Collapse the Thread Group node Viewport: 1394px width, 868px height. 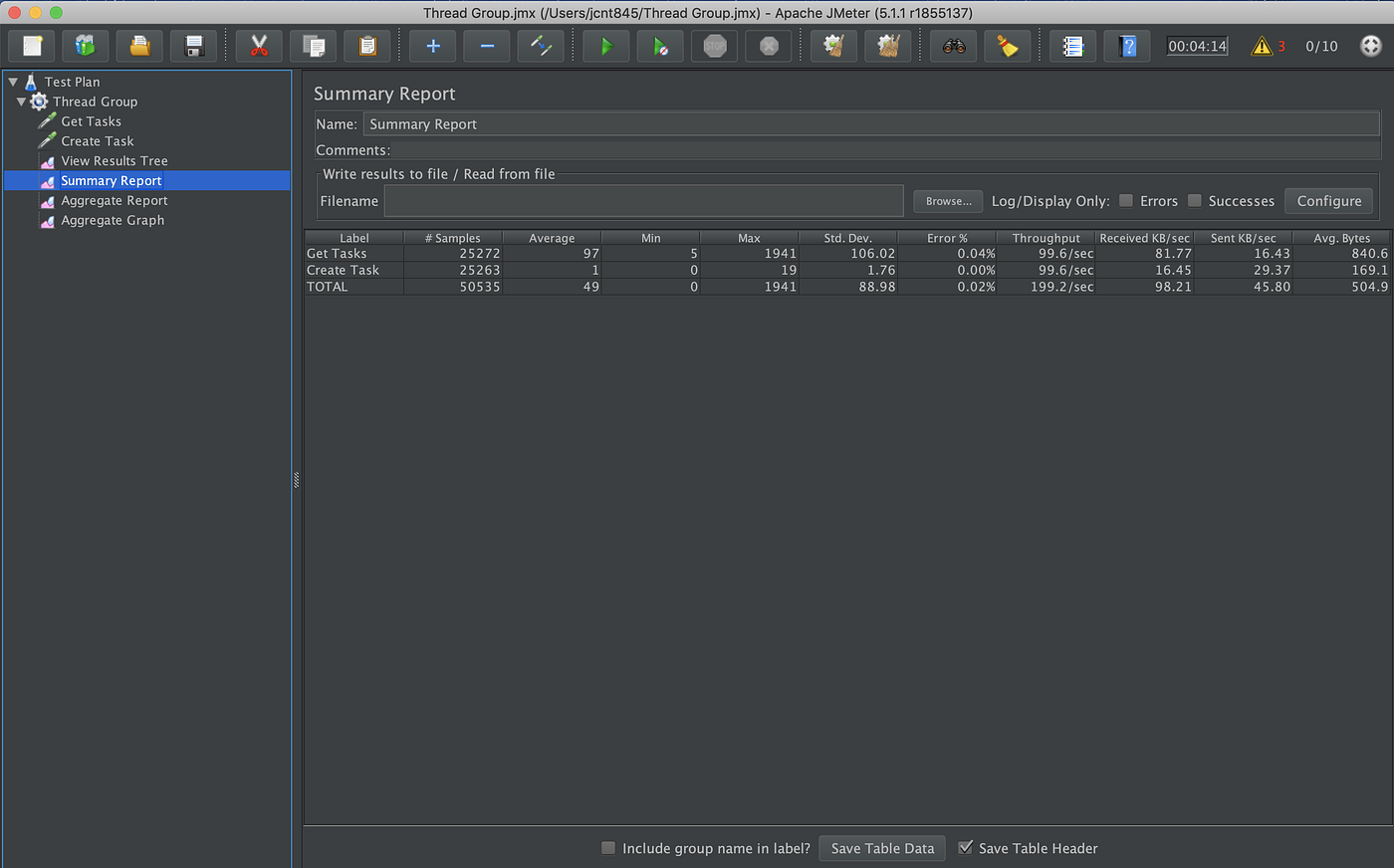pos(22,101)
